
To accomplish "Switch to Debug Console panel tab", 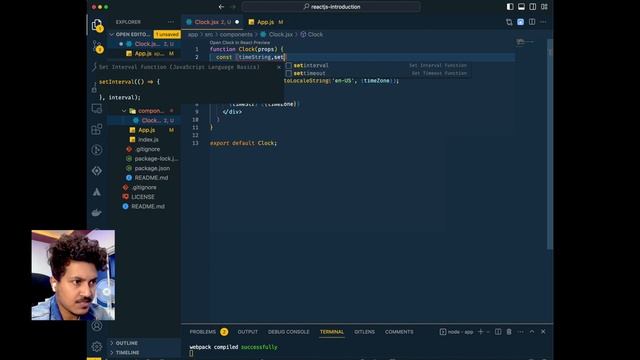I will click(x=289, y=332).
